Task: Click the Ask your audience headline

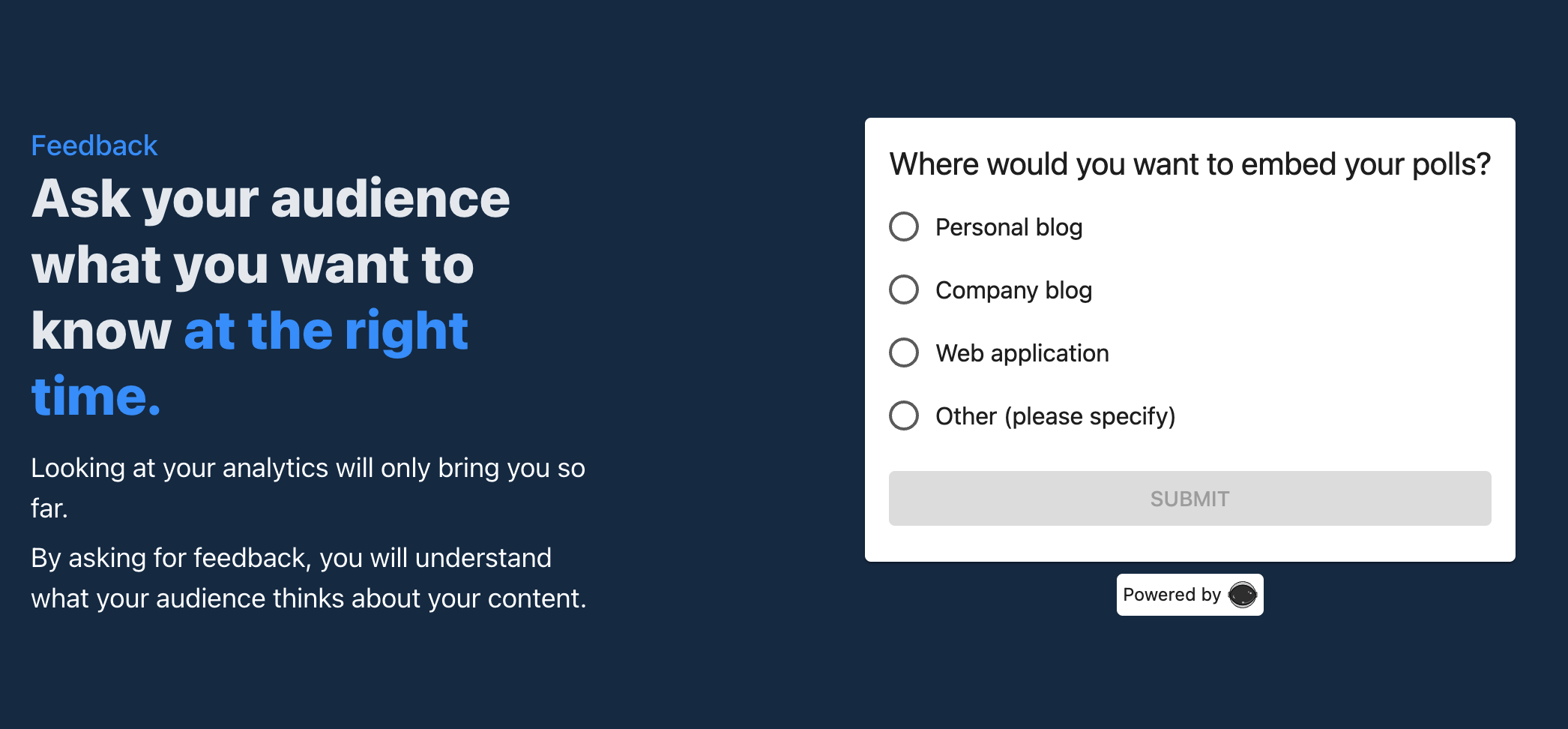Action: coord(271,199)
